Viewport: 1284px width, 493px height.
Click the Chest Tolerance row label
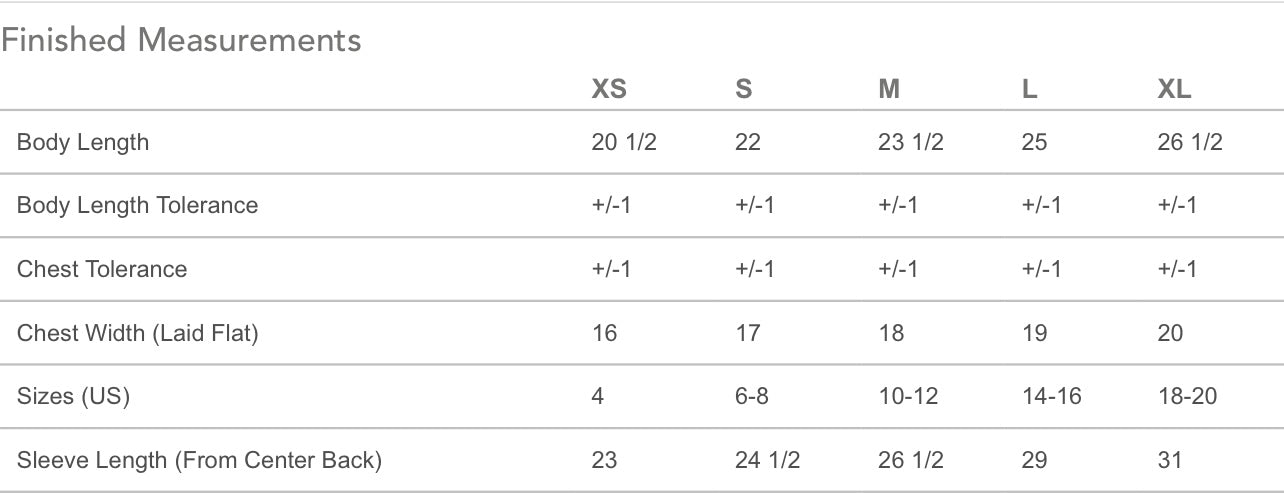point(102,269)
